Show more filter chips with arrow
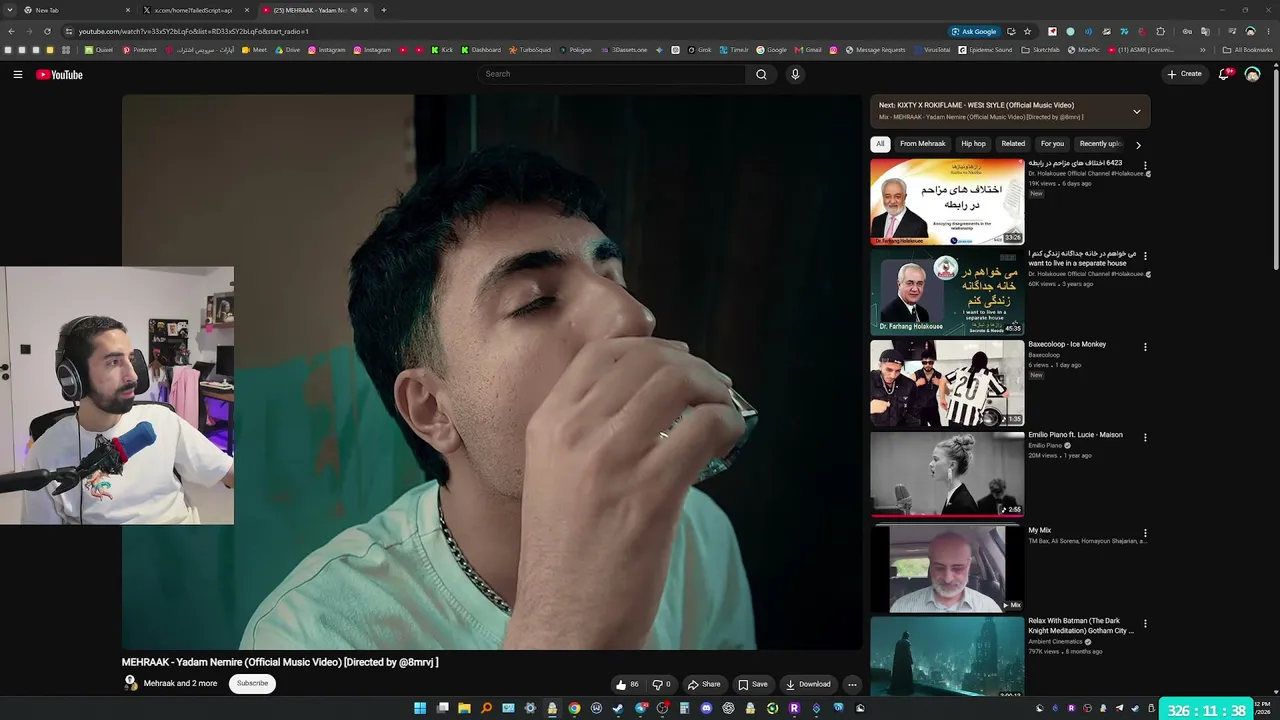 pyautogui.click(x=1138, y=145)
